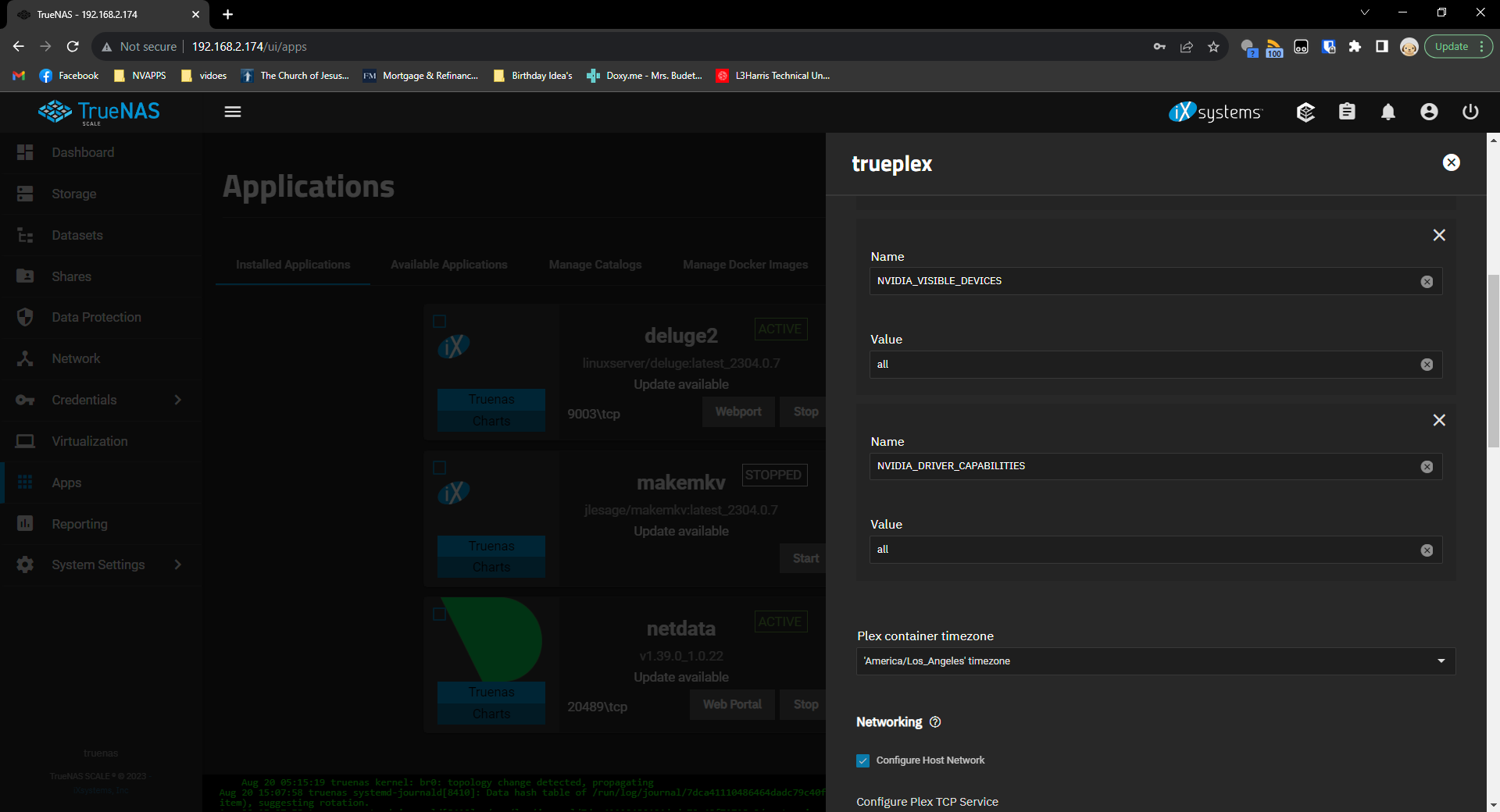
Task: Clear the NVIDIA_DRIVER_CAPABILITIES name field
Action: [x=1427, y=467]
